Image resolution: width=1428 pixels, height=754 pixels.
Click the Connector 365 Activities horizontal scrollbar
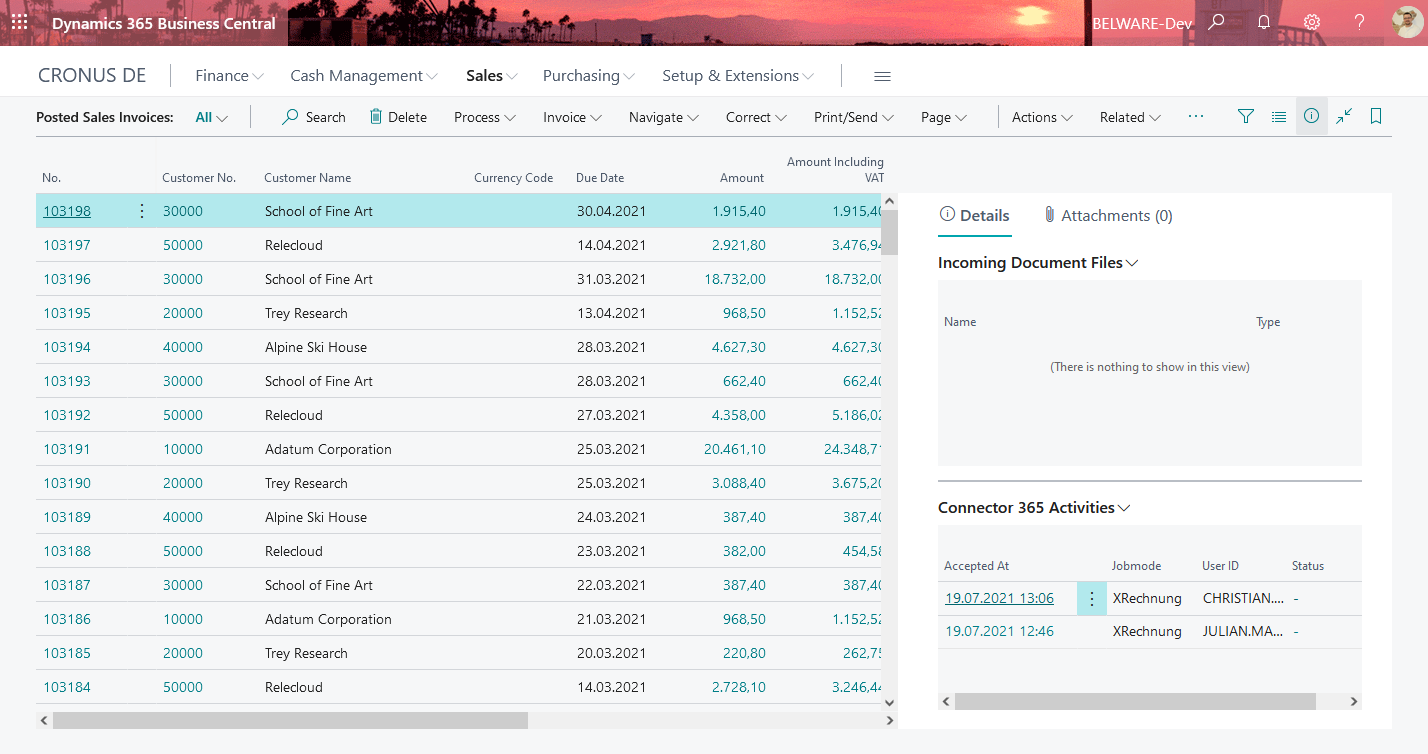(x=1135, y=702)
